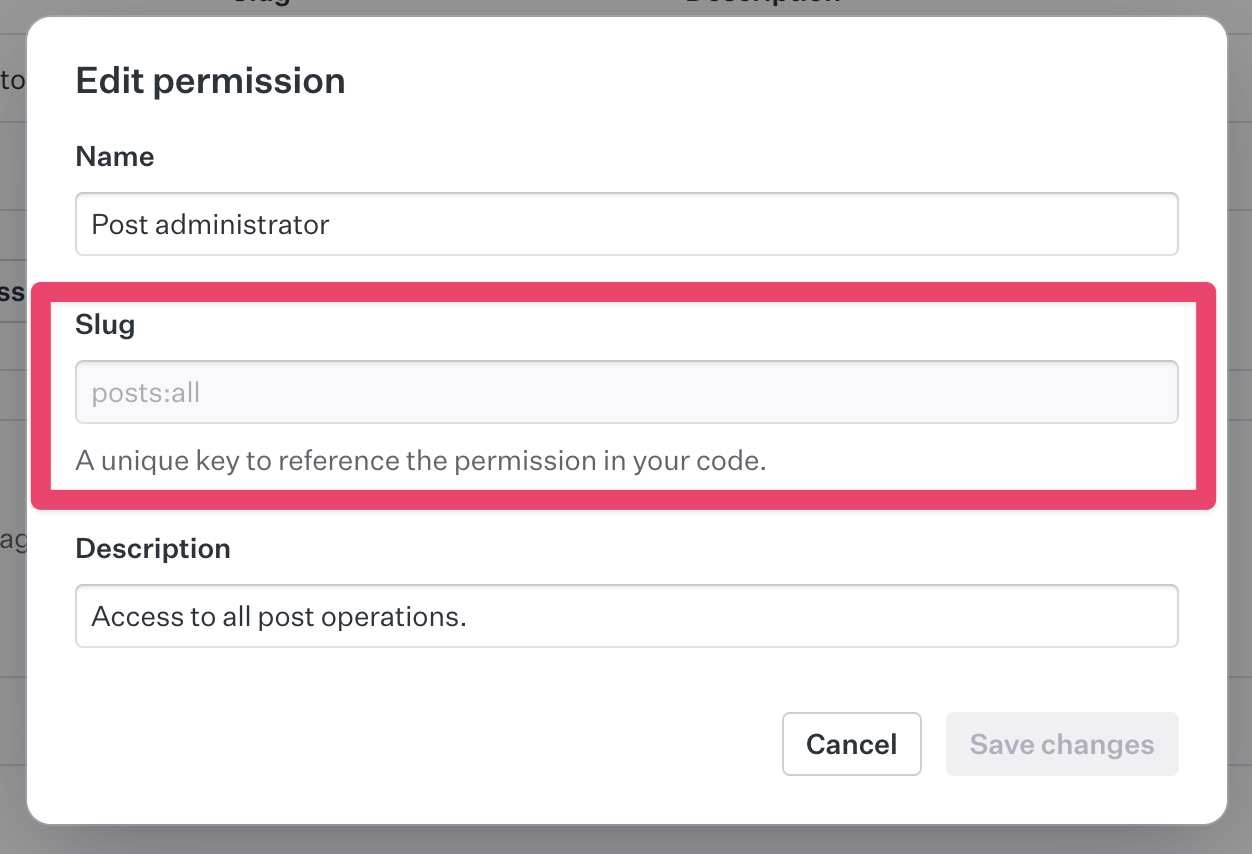The width and height of the screenshot is (1252, 854).
Task: Click the Description field label
Action: (x=152, y=548)
